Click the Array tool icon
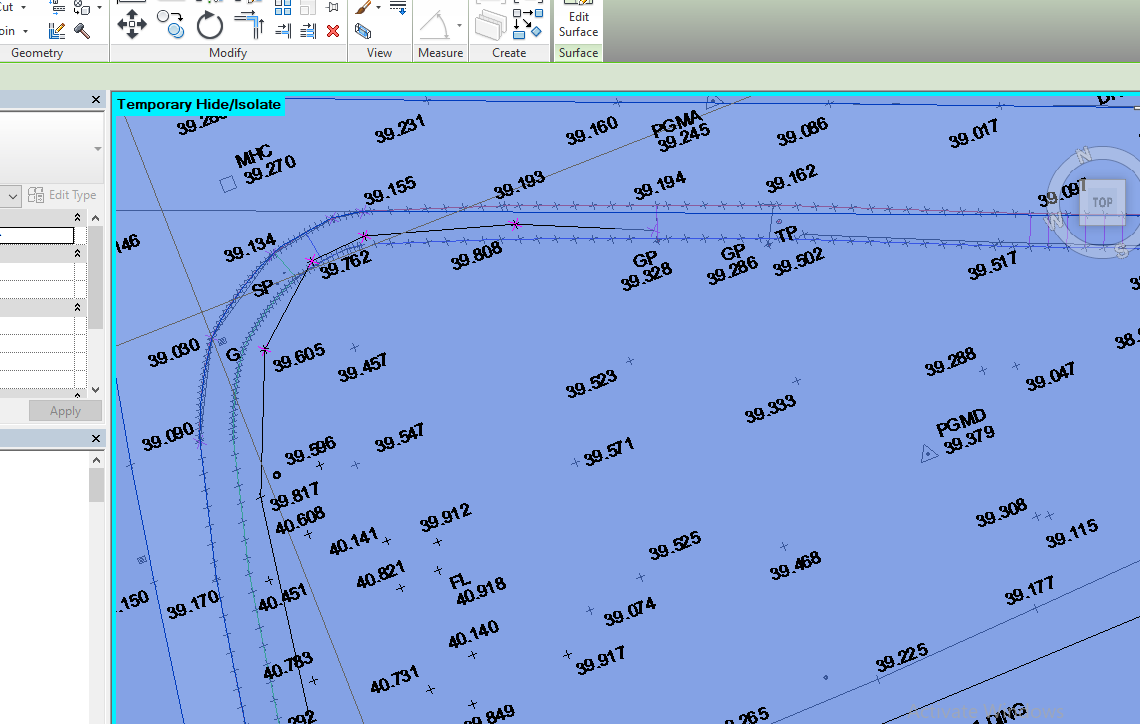This screenshot has height=724, width=1140. tap(283, 8)
